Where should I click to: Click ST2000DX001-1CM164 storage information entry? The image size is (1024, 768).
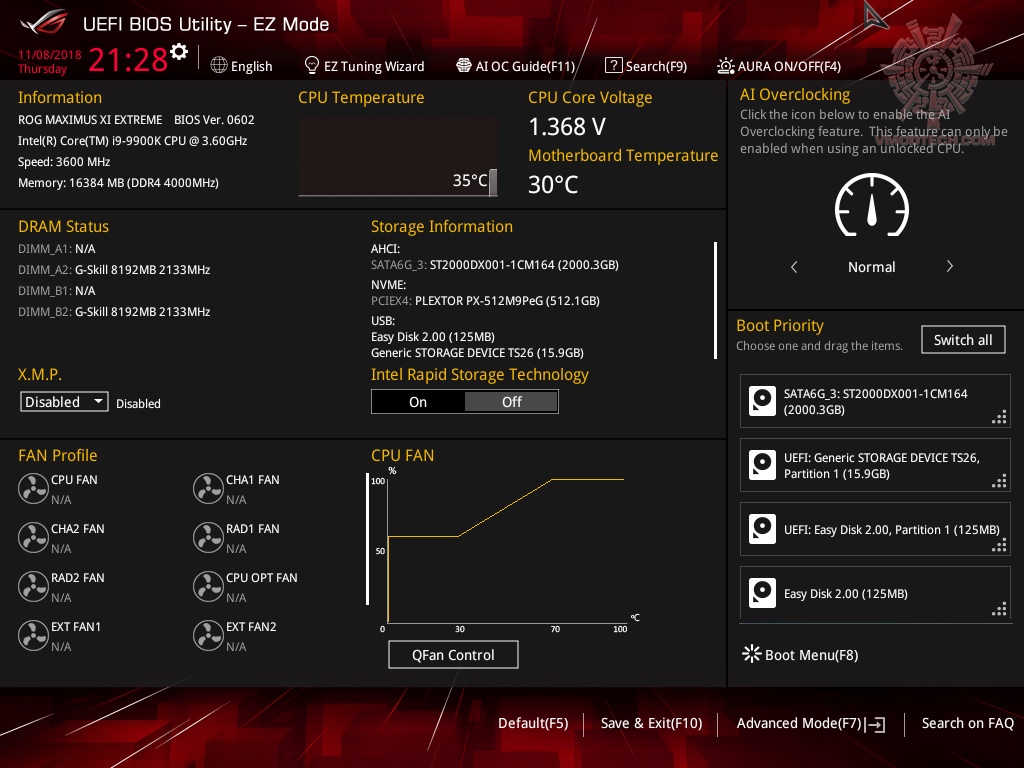(495, 264)
